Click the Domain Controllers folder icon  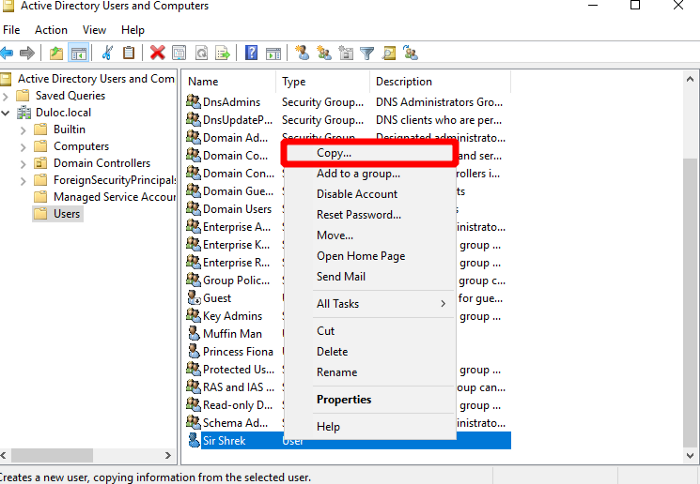[x=41, y=163]
